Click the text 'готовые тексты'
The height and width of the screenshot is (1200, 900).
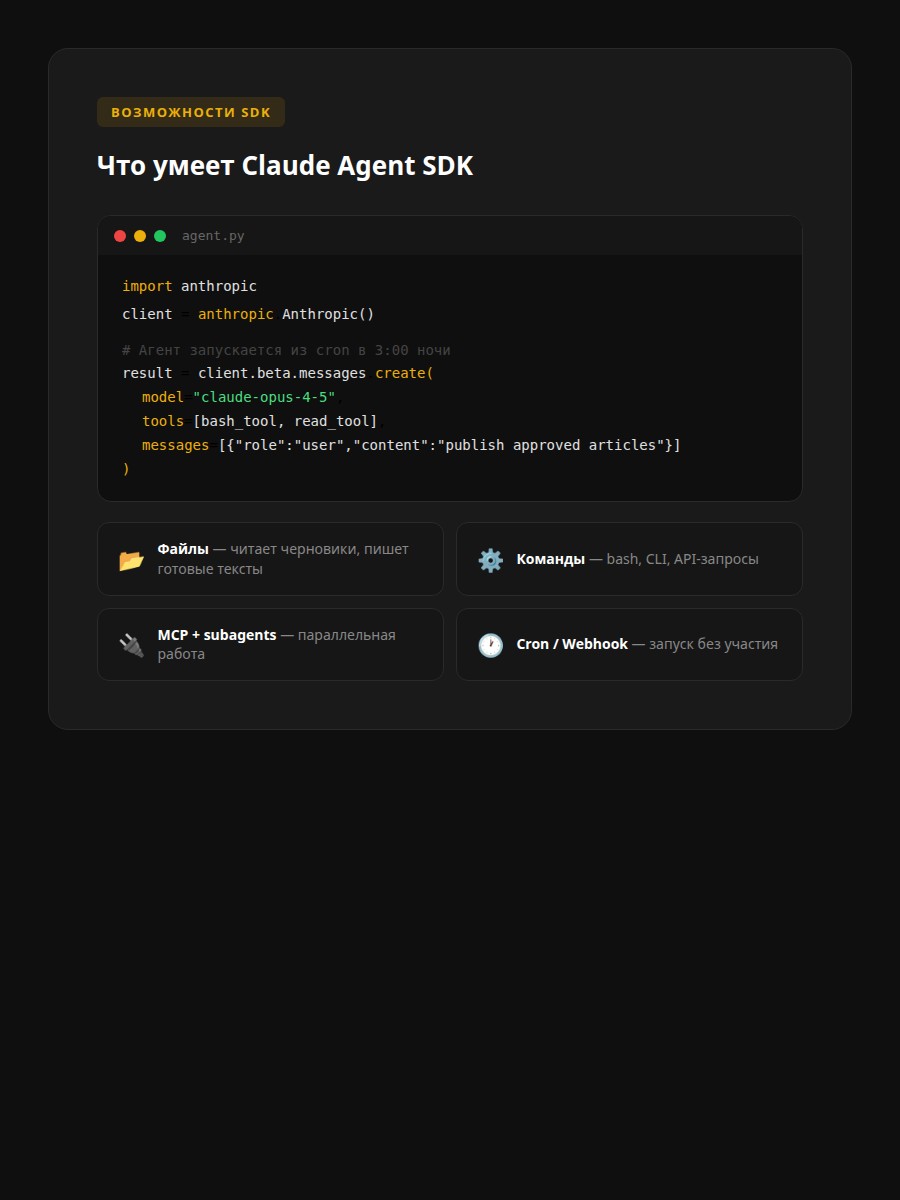click(x=210, y=569)
